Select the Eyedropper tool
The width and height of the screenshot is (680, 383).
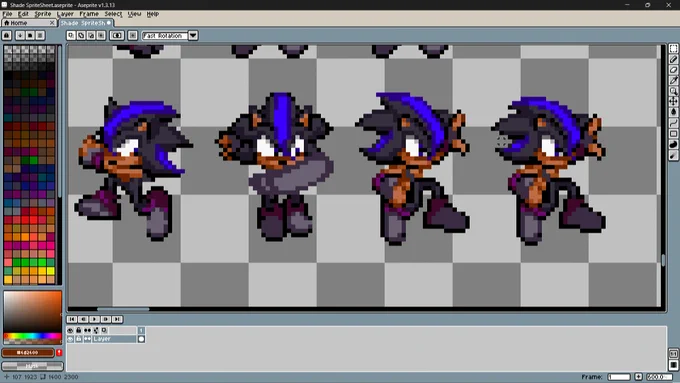click(673, 81)
